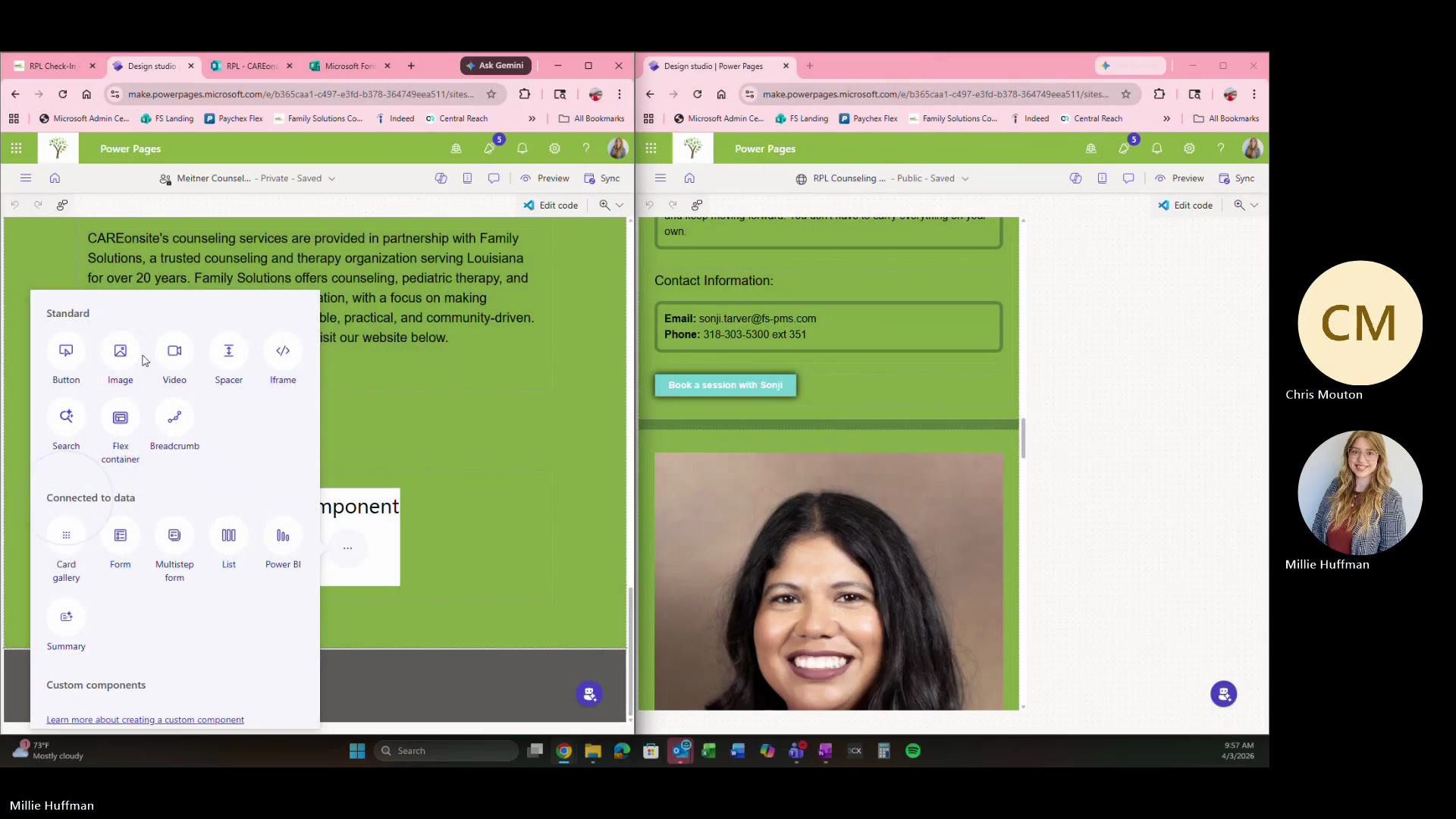Click Sync in right Power Pages window
Viewport: 1456px width, 819px height.
(x=1237, y=178)
